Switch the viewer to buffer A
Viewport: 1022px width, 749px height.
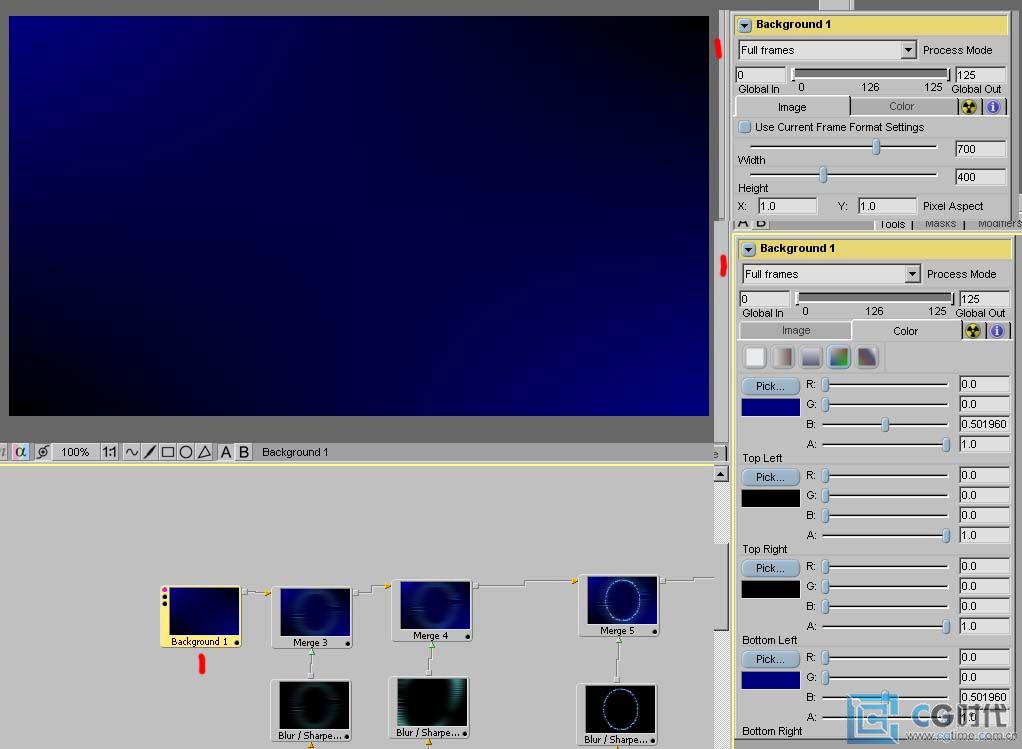[x=226, y=452]
